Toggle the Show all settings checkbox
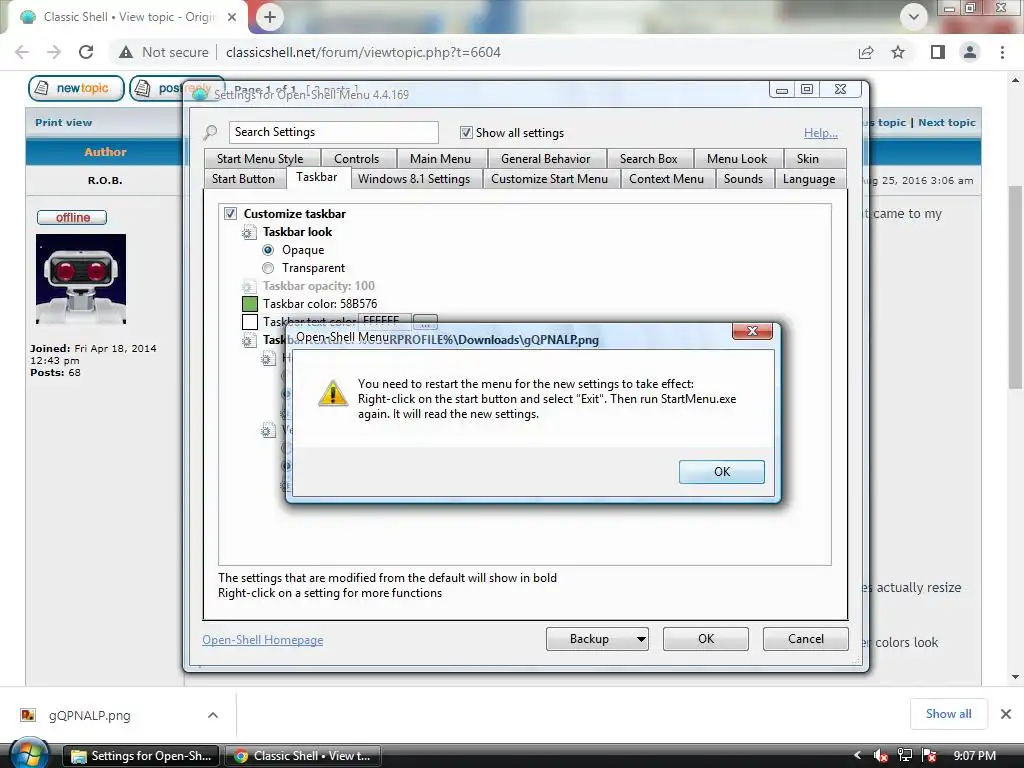This screenshot has width=1024, height=768. click(466, 133)
